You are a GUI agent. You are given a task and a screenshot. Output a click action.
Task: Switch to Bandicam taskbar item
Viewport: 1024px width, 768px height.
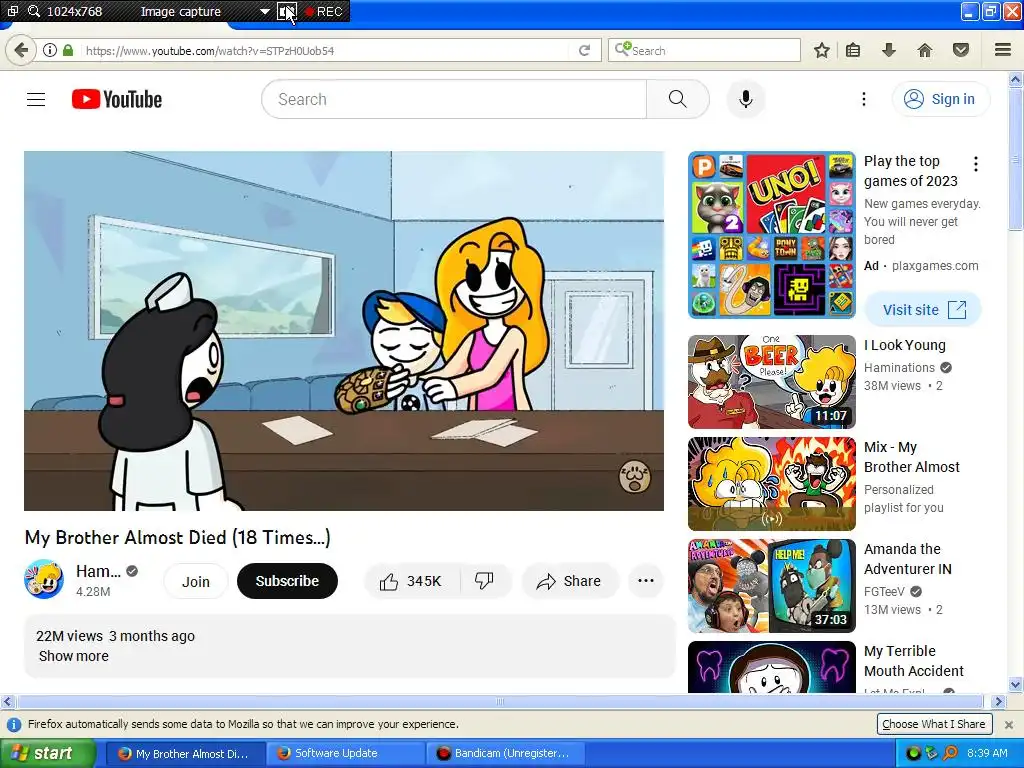coord(505,754)
